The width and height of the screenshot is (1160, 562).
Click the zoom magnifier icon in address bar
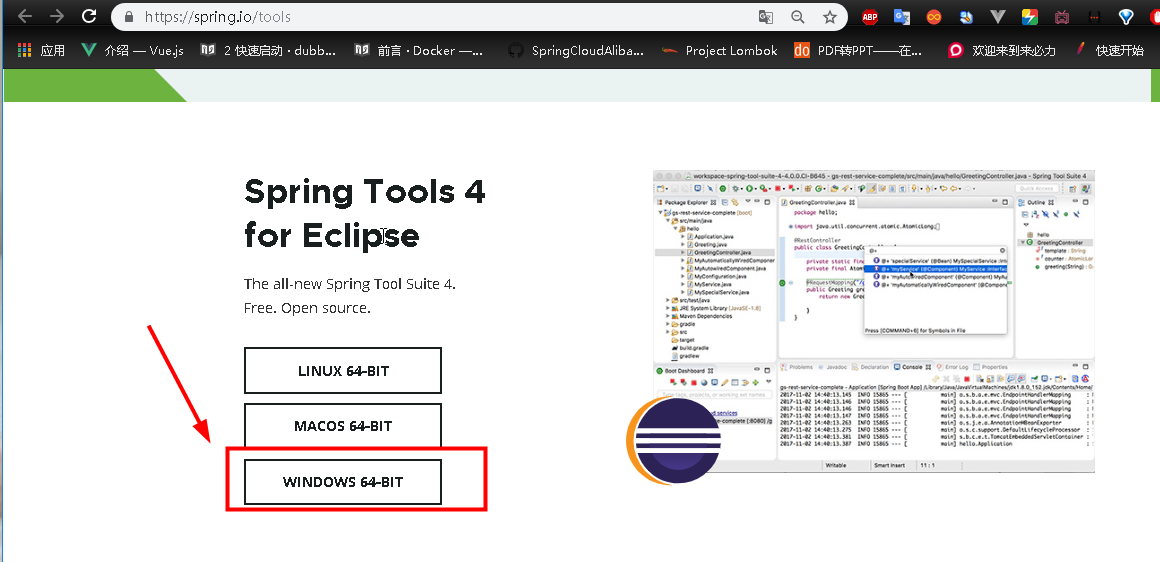pyautogui.click(x=798, y=17)
